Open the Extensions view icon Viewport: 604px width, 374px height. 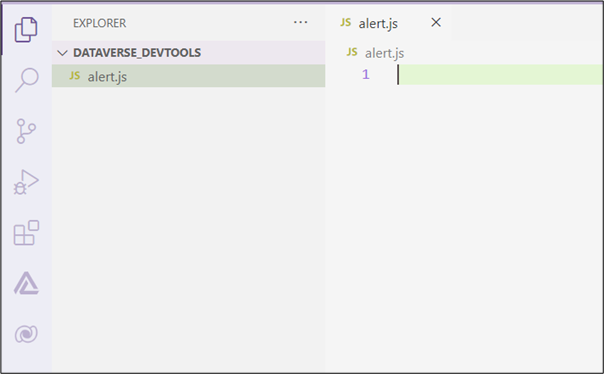tap(26, 233)
